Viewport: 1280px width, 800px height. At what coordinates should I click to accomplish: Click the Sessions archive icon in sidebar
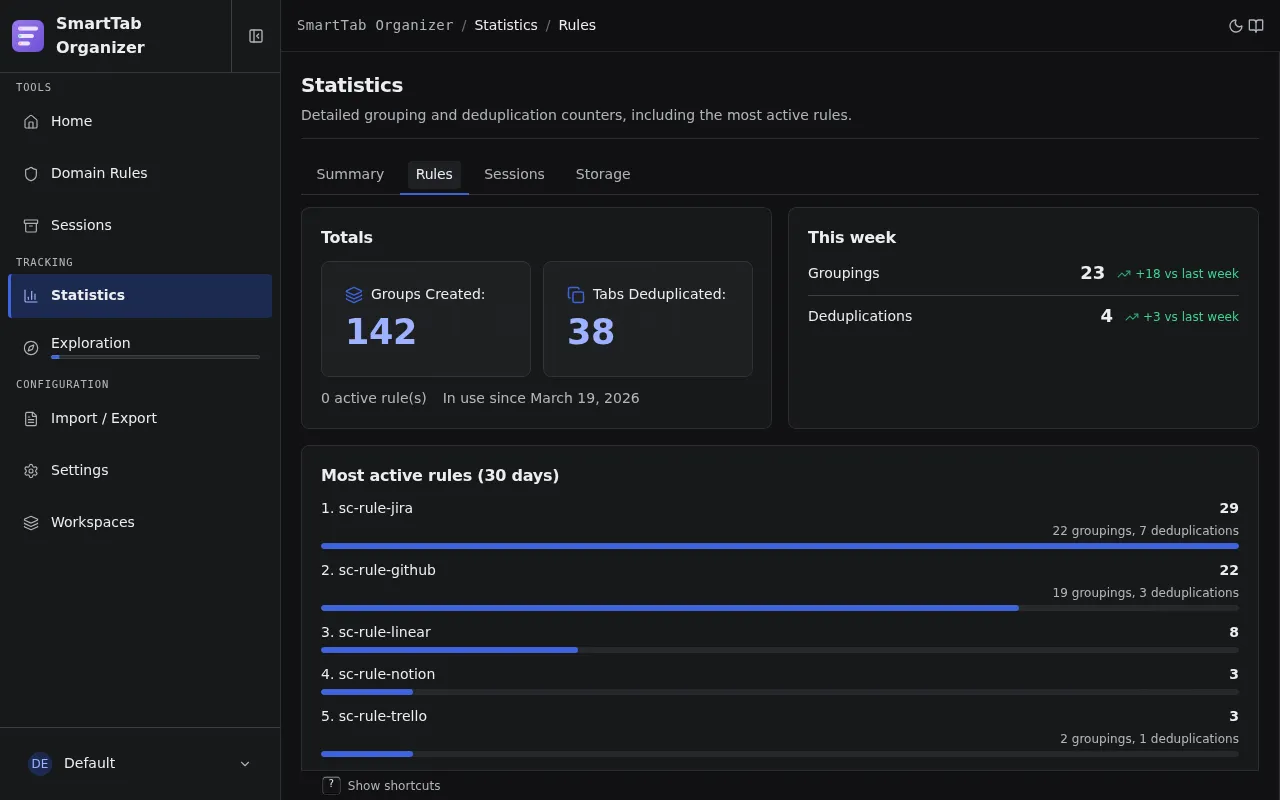[31, 225]
